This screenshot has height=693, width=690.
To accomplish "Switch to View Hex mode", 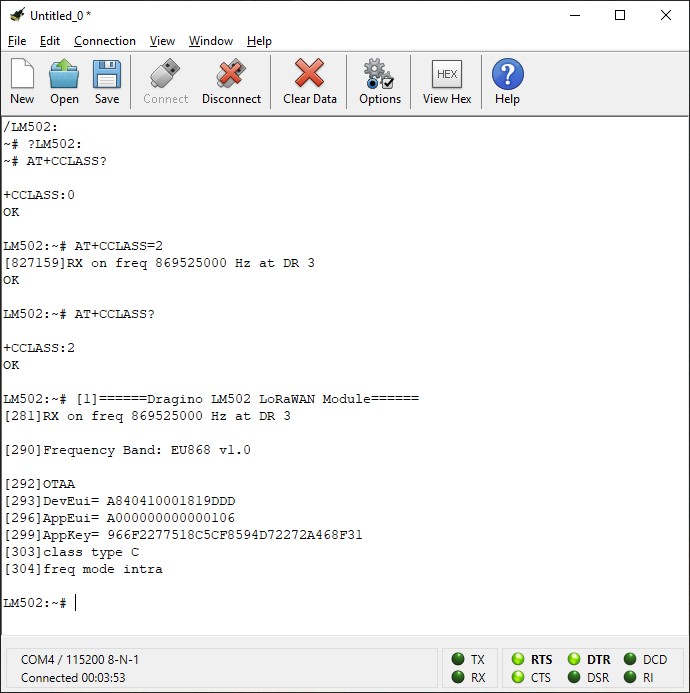I will tap(447, 81).
